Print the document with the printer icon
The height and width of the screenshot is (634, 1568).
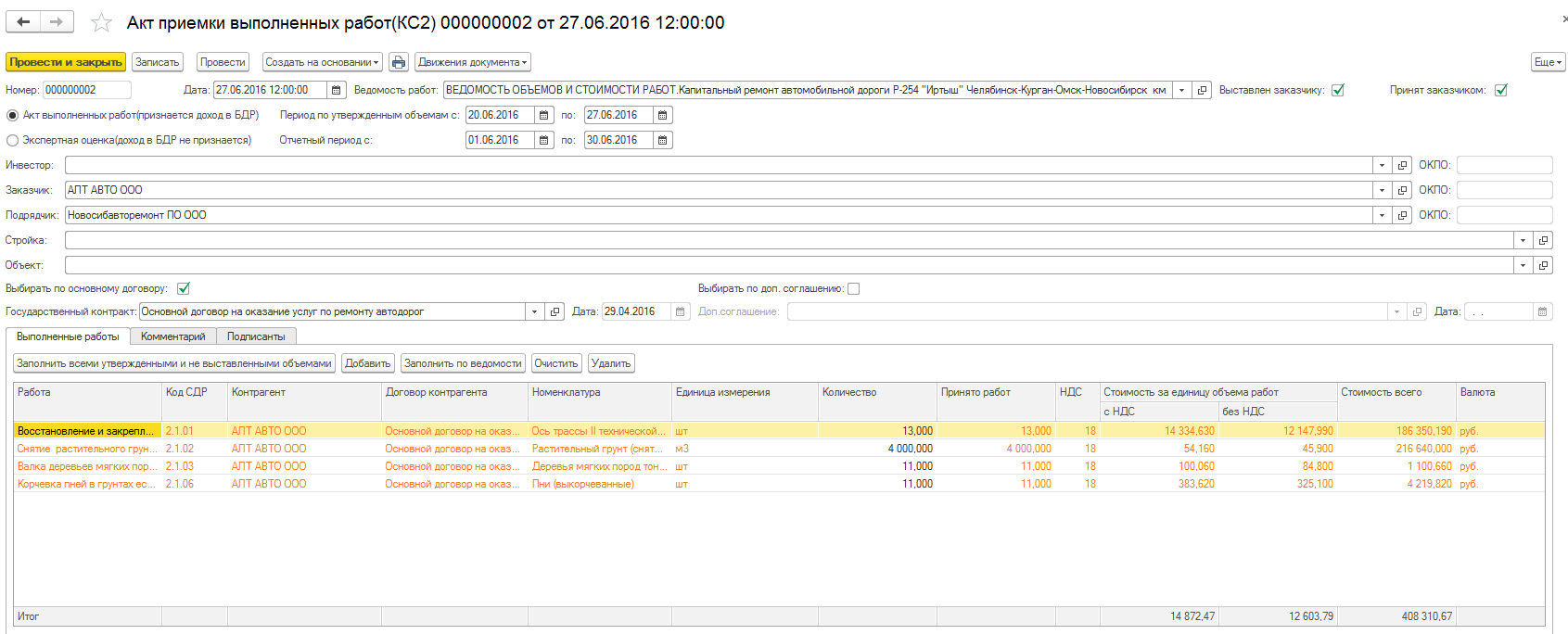point(399,62)
